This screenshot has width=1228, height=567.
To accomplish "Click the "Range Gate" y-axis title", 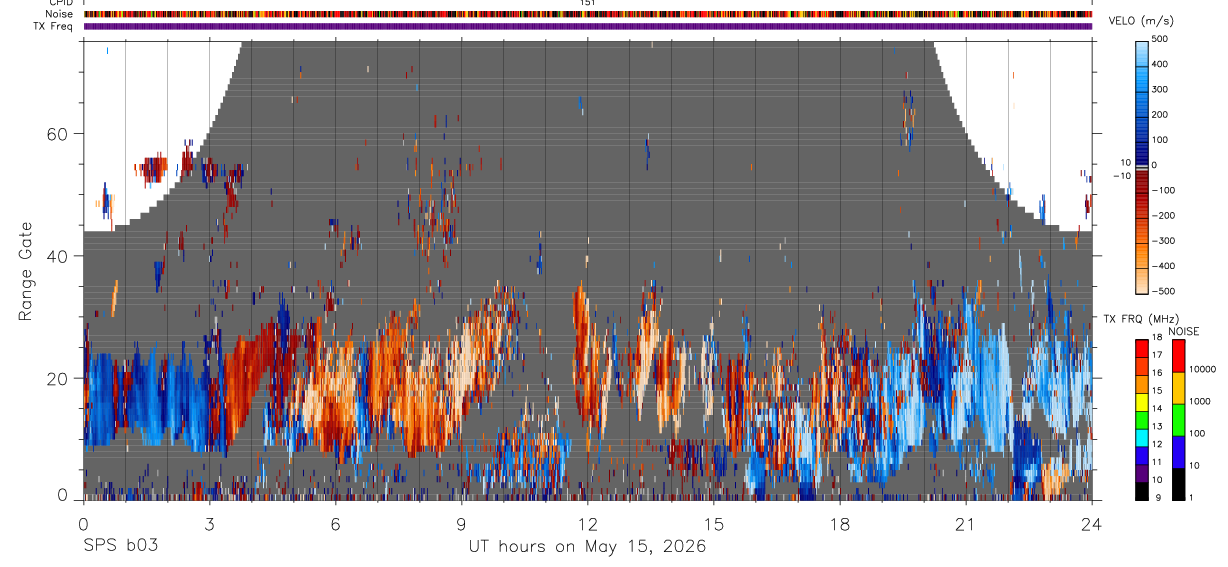I will tap(25, 270).
